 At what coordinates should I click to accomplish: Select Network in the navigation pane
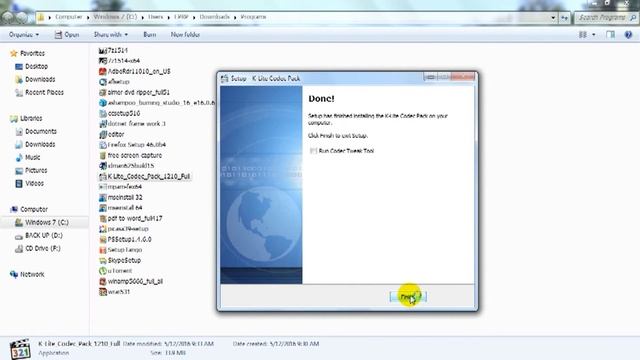(32, 274)
